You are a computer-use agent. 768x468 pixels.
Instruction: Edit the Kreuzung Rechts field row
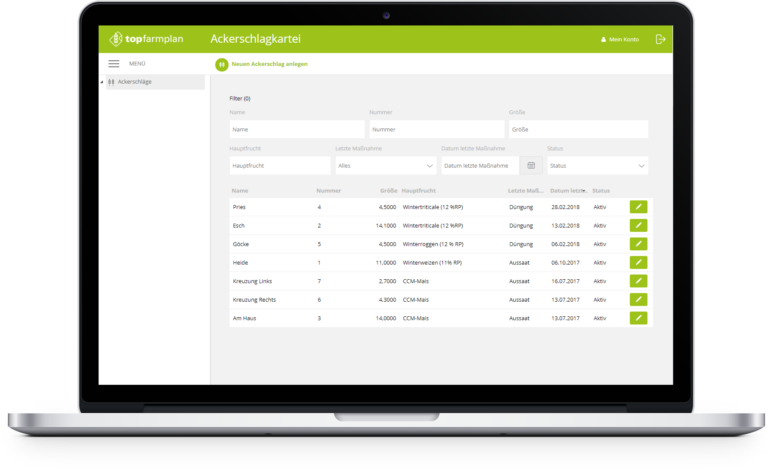pyautogui.click(x=638, y=299)
